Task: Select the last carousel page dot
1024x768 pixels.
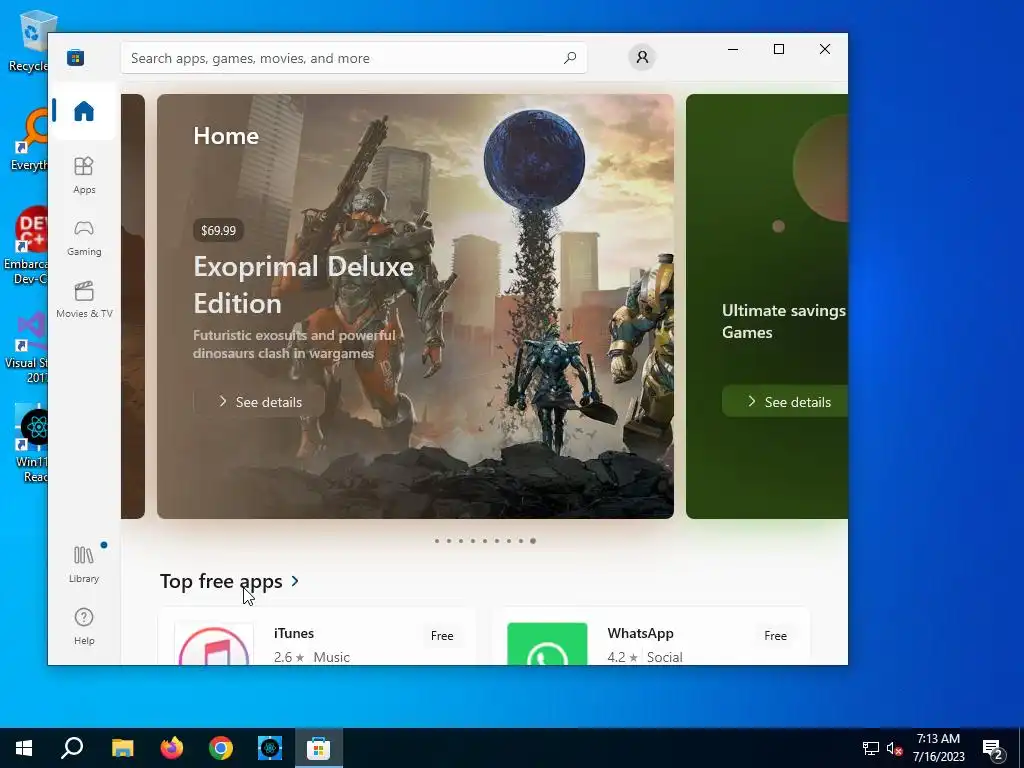Action: pos(533,541)
